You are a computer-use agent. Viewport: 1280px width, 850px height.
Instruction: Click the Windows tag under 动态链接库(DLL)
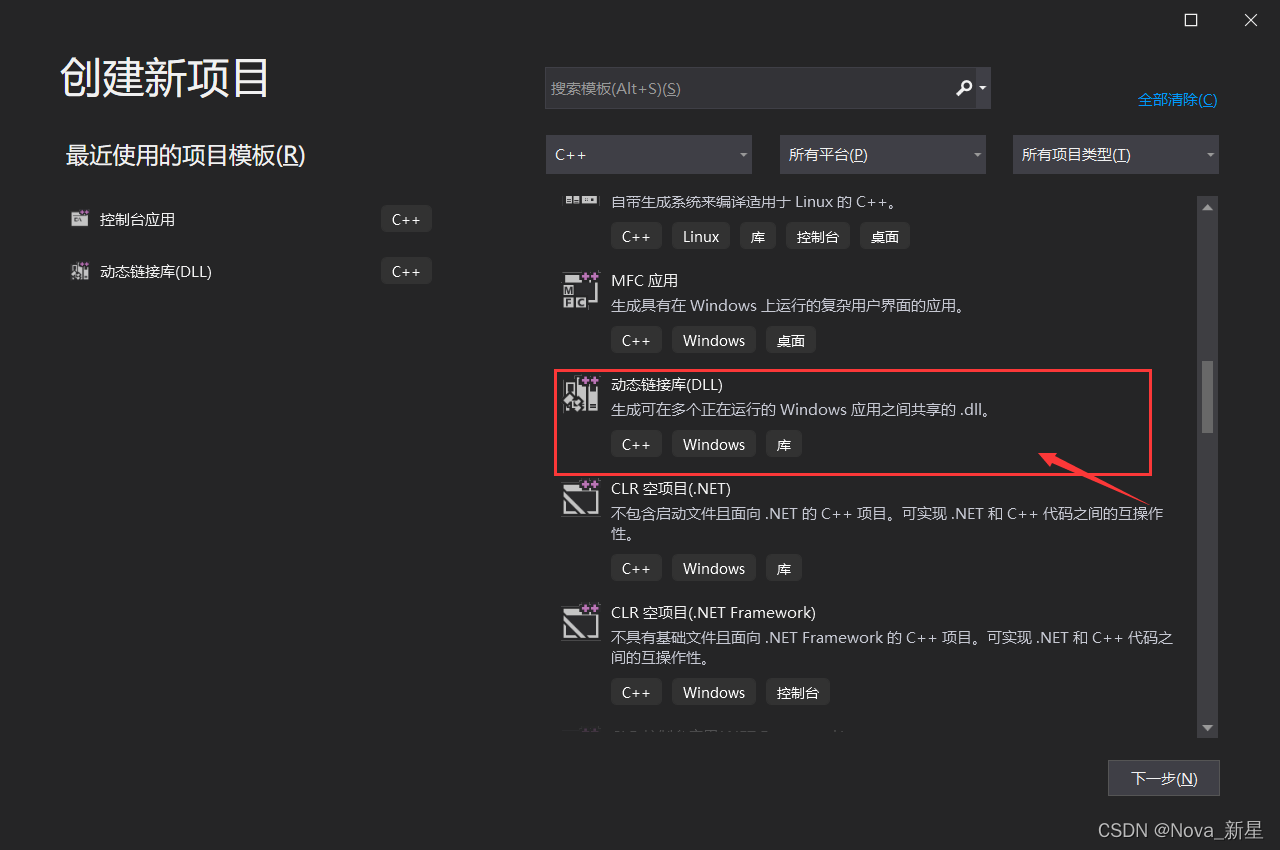point(714,445)
